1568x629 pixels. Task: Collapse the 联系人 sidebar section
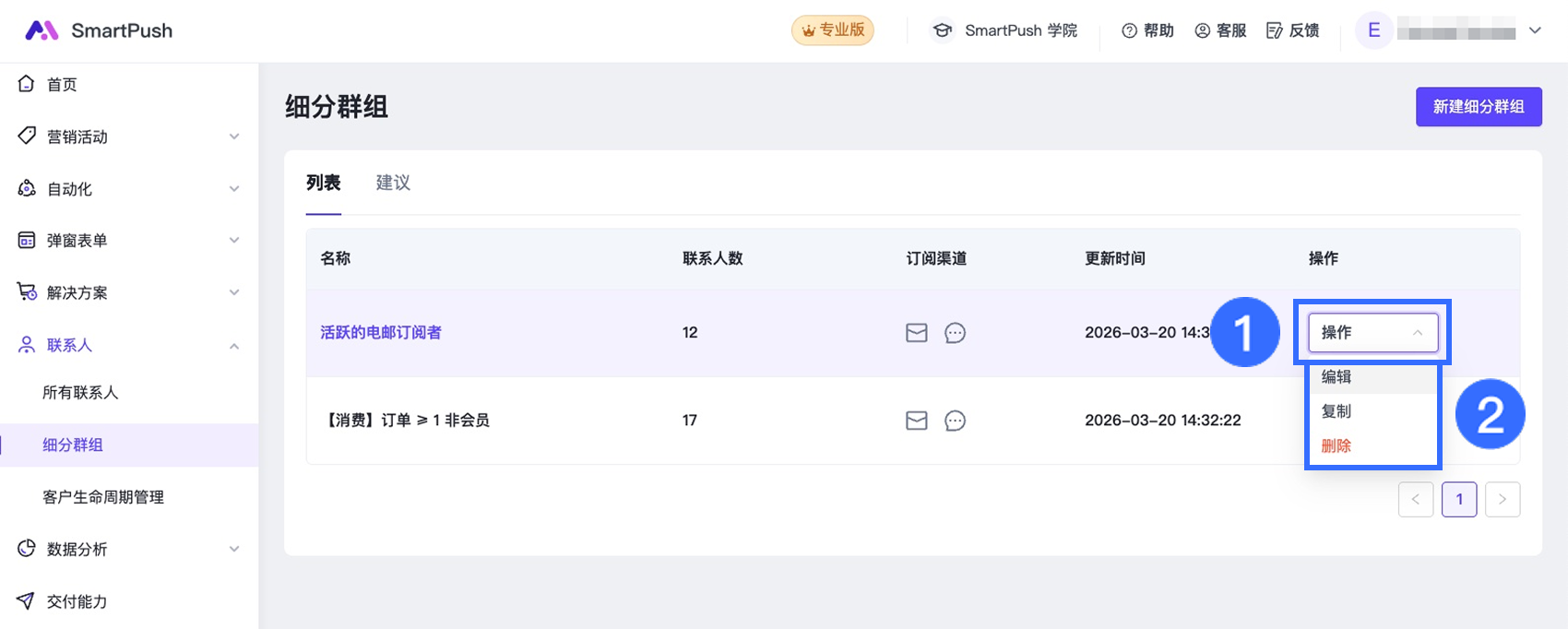129,345
